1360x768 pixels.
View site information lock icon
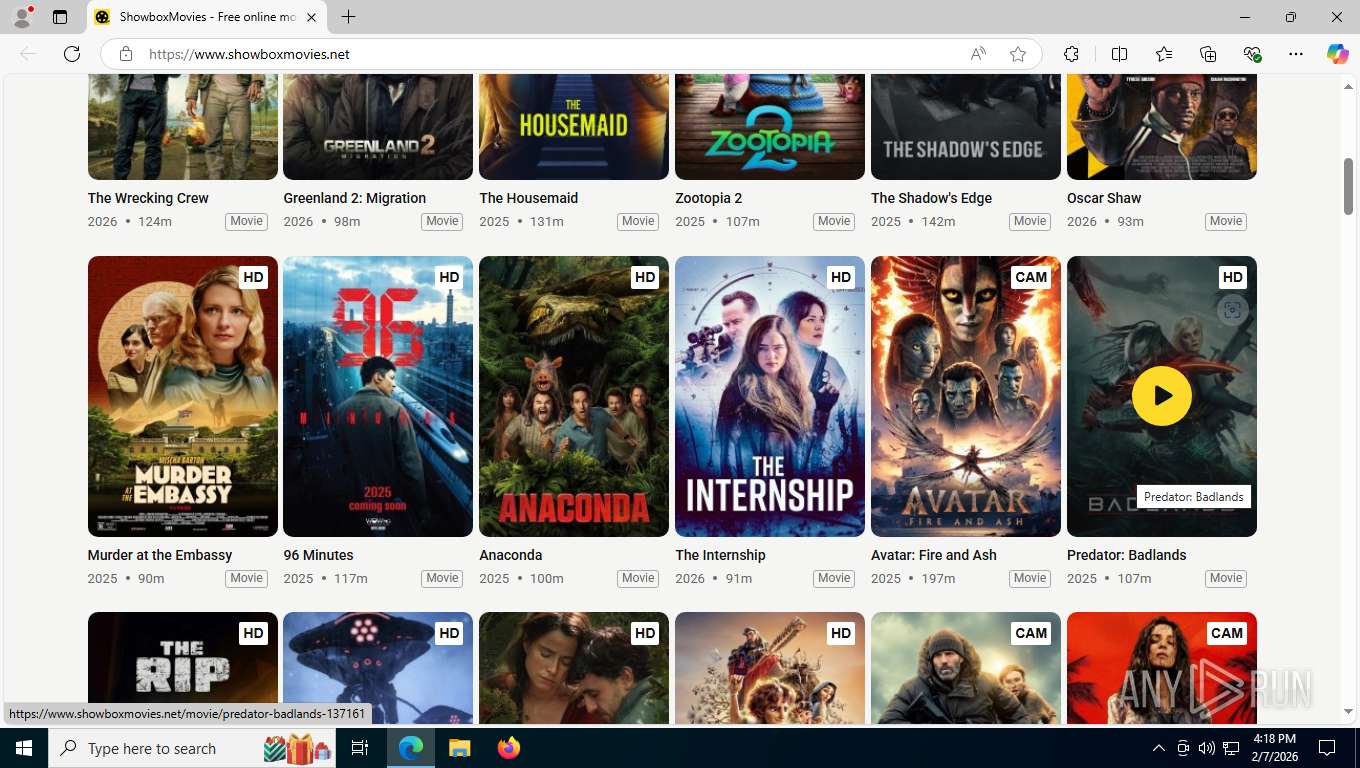[x=125, y=54]
